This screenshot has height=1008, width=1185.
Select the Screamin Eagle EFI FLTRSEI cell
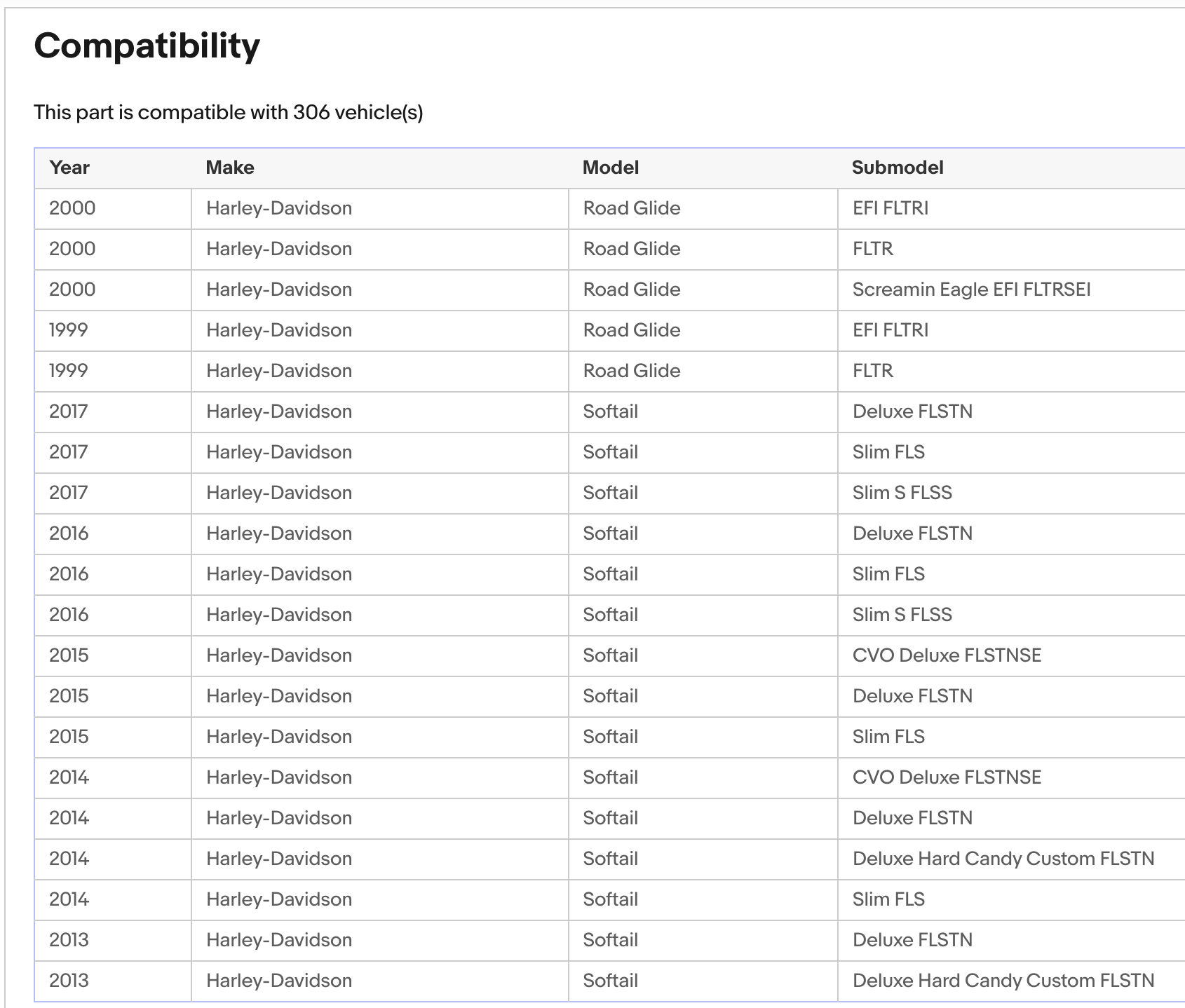(971, 290)
